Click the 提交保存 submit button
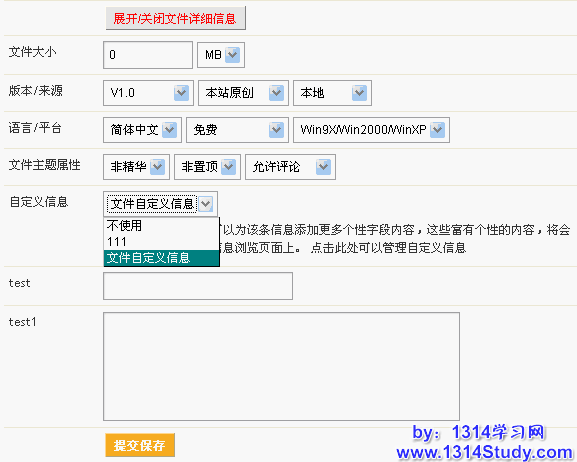 pos(140,445)
